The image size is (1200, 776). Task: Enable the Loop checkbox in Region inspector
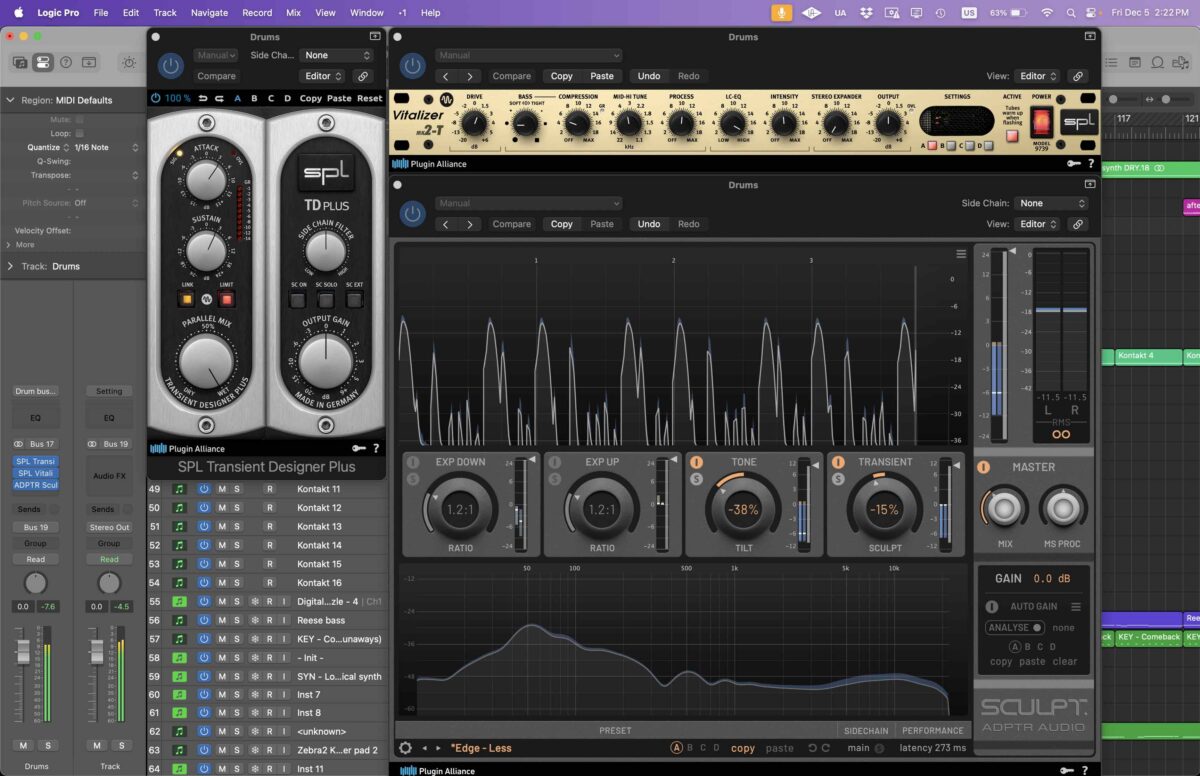[80, 133]
